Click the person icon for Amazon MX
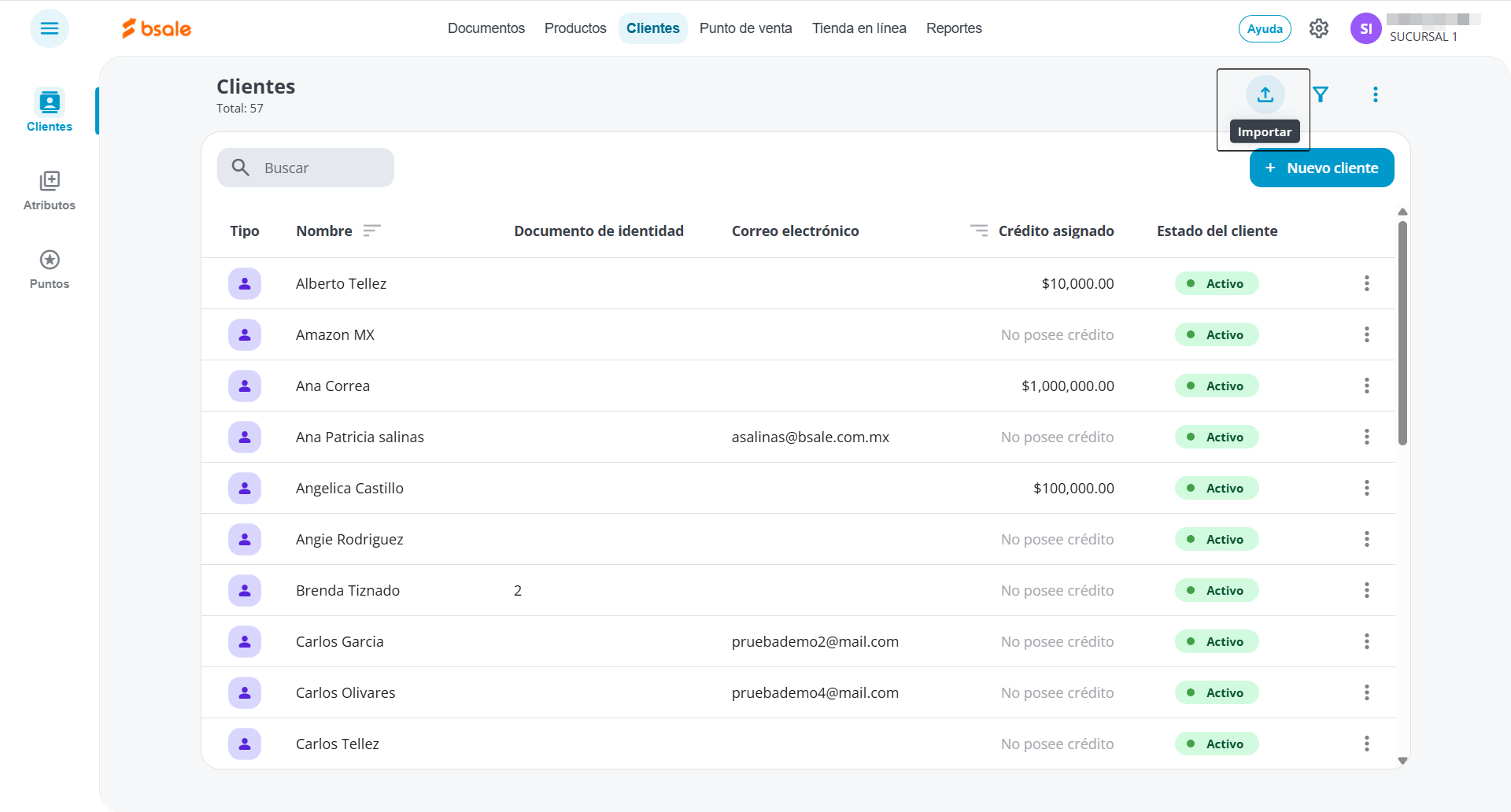This screenshot has width=1511, height=812. [245, 334]
